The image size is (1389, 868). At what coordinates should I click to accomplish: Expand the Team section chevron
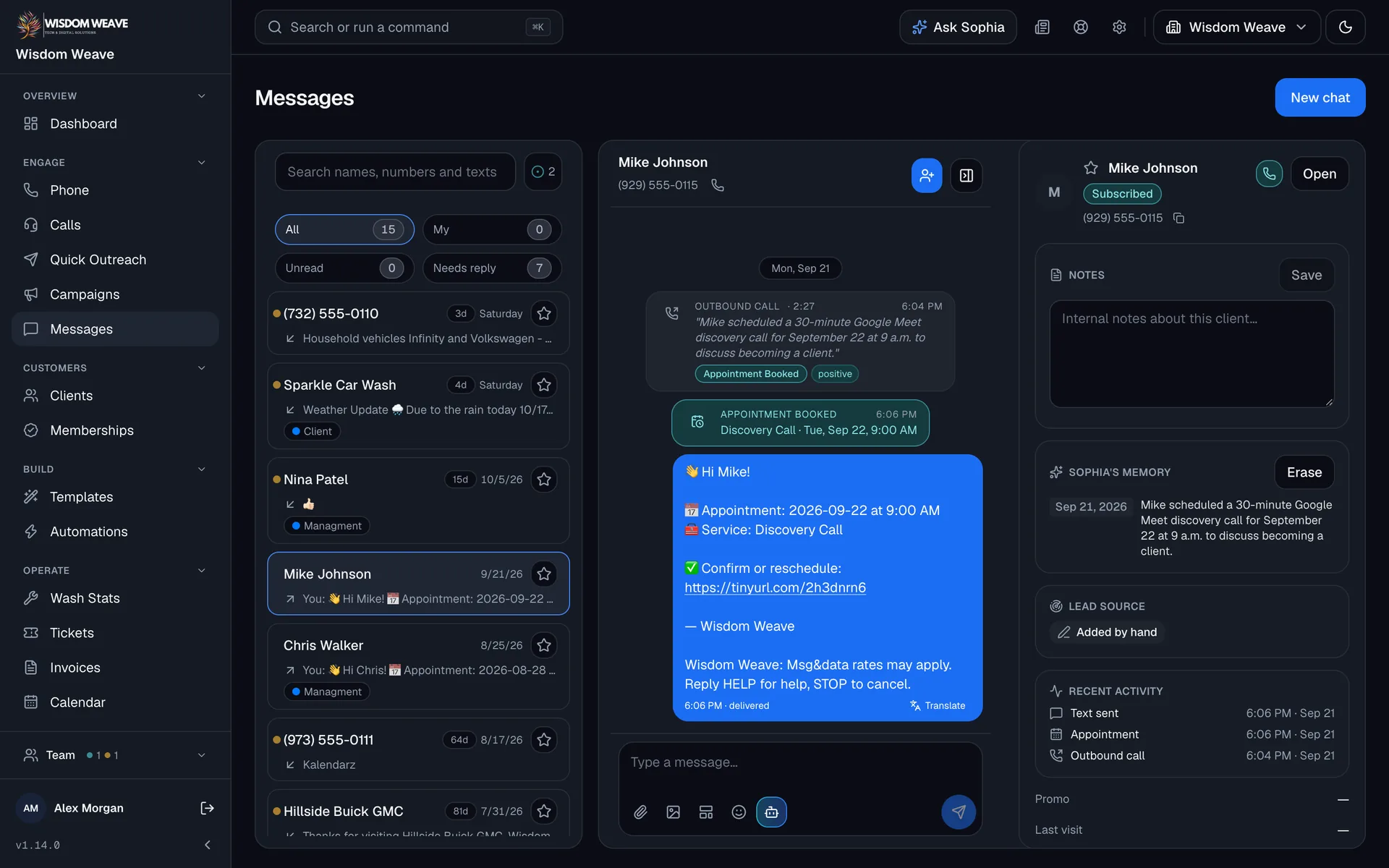click(202, 755)
